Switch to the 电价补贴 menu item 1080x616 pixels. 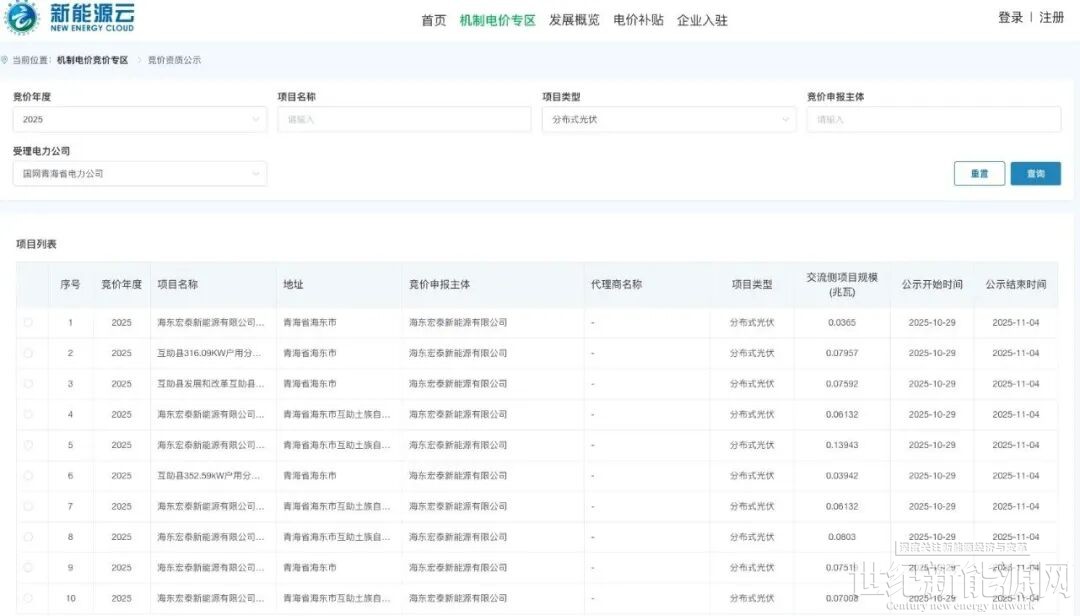click(x=638, y=20)
